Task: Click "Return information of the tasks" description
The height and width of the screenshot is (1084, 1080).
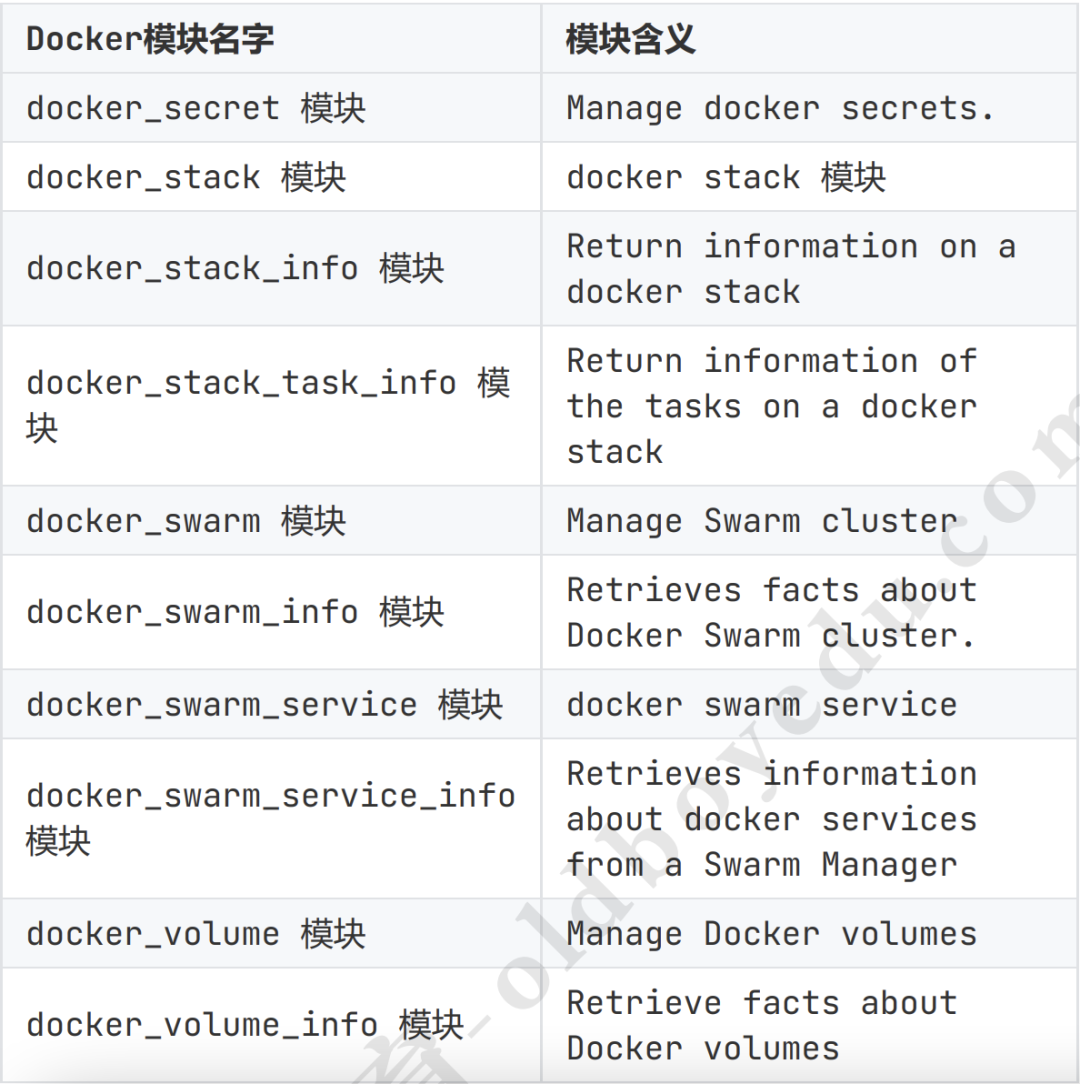Action: (x=771, y=405)
